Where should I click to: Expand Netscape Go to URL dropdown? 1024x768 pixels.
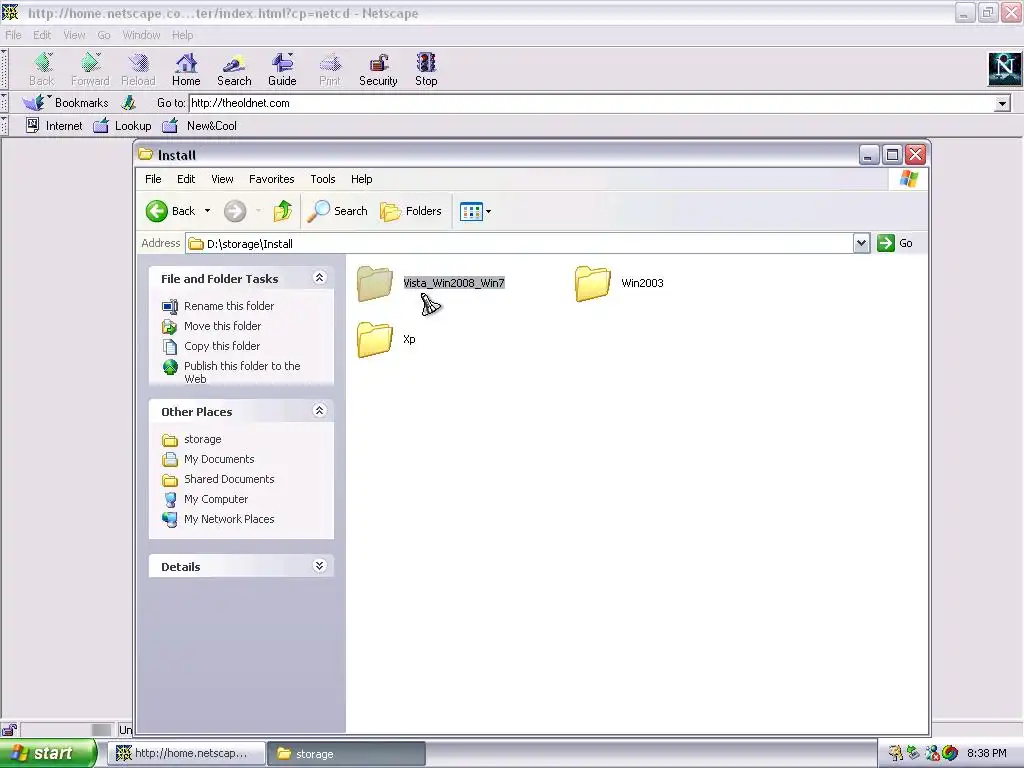(1002, 103)
